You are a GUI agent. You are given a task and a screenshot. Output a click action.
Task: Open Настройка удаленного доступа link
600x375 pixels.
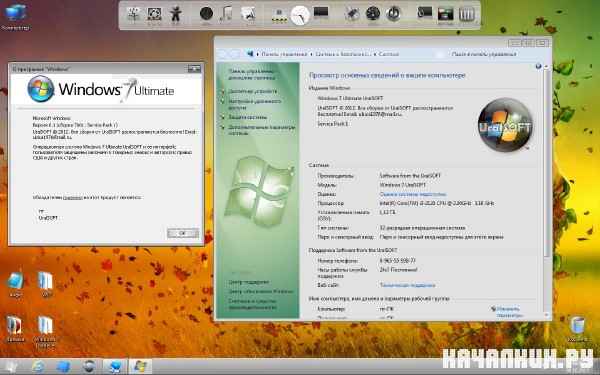pyautogui.click(x=254, y=104)
